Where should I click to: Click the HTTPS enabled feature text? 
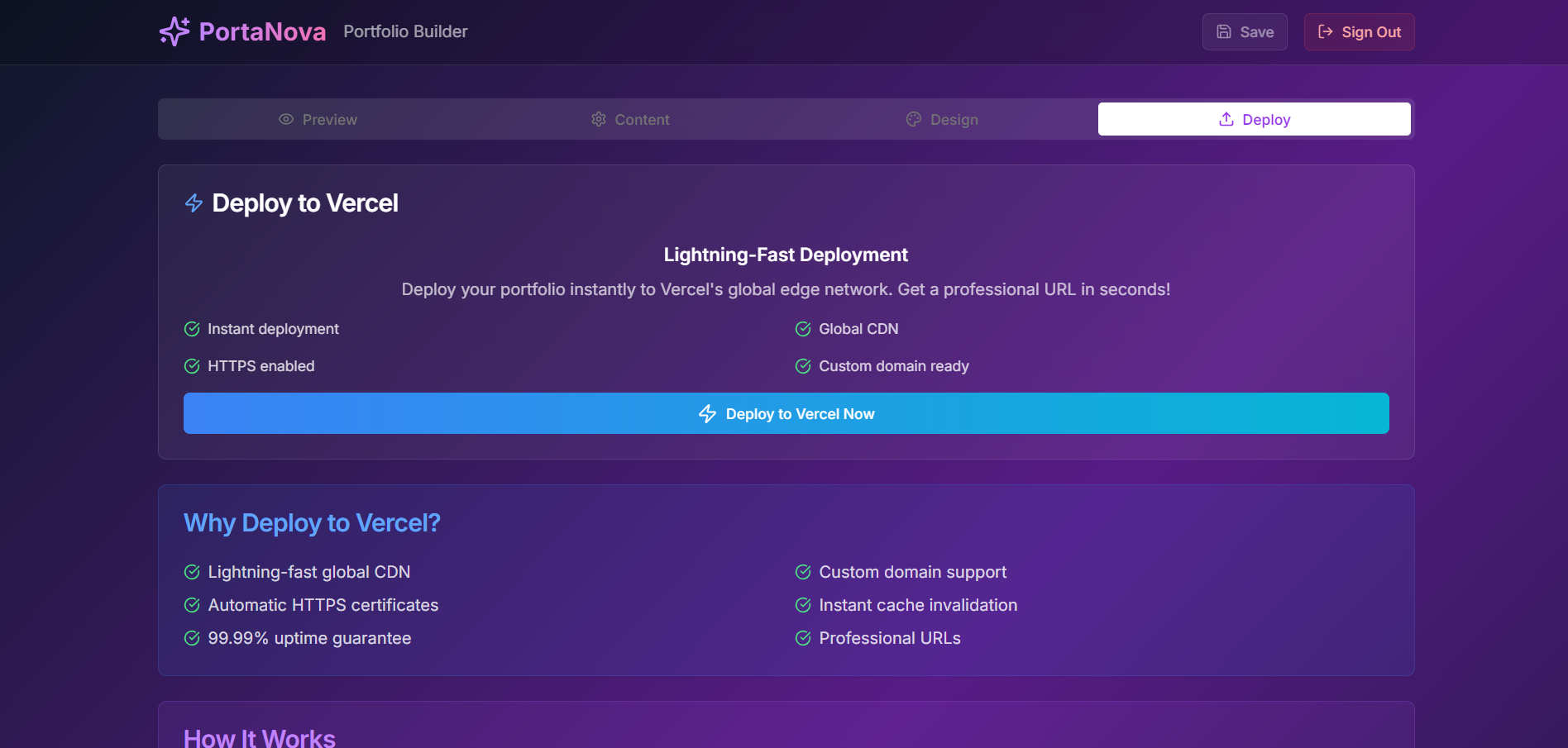[x=261, y=366]
